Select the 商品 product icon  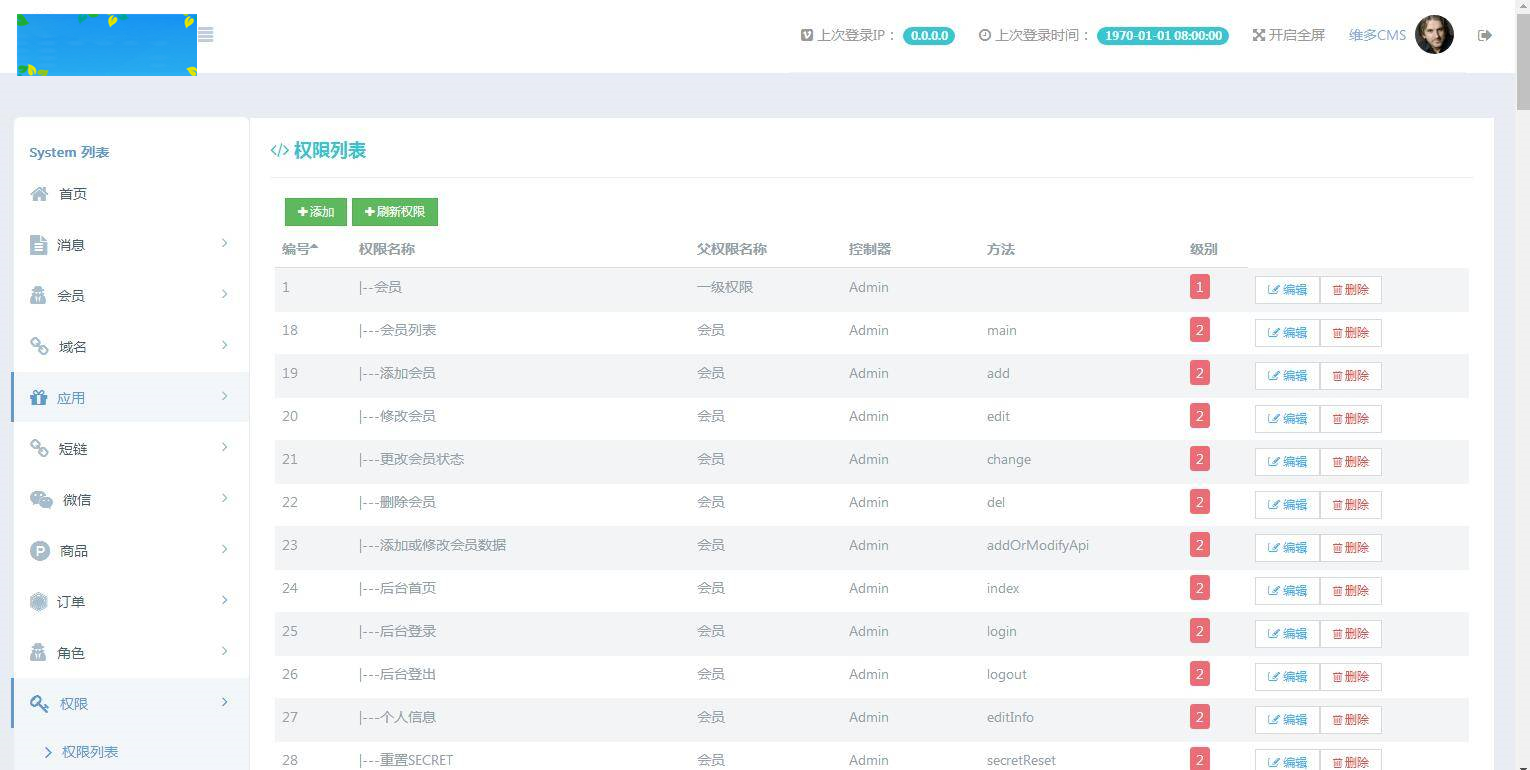38,550
